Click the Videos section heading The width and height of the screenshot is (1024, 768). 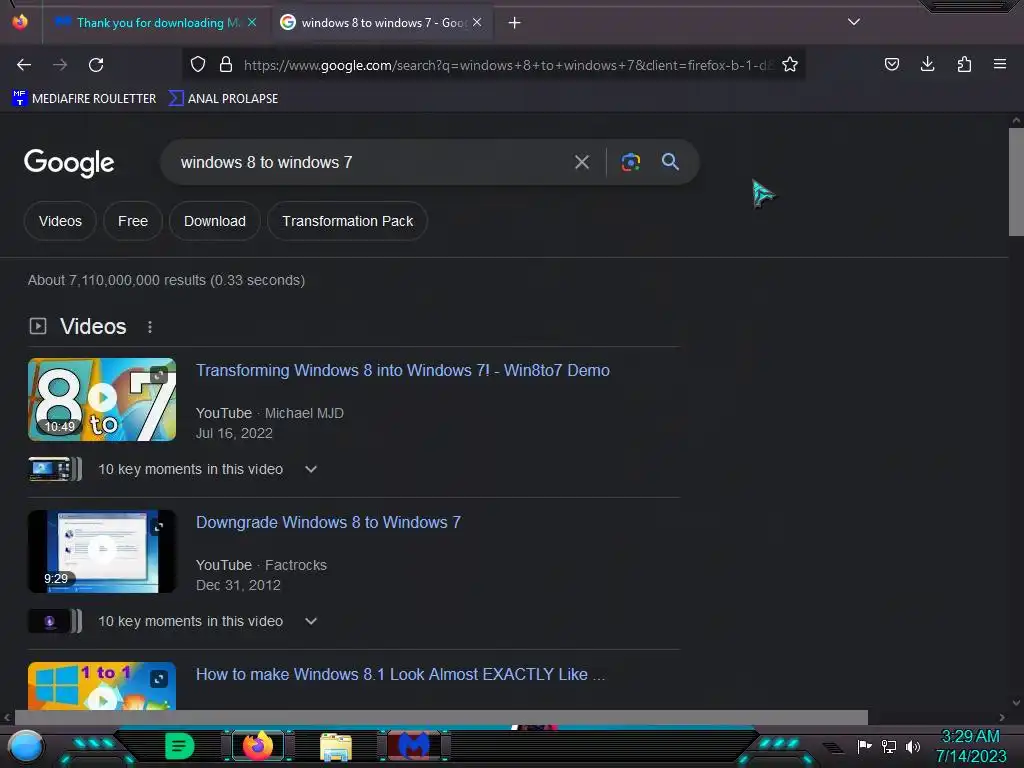[93, 327]
